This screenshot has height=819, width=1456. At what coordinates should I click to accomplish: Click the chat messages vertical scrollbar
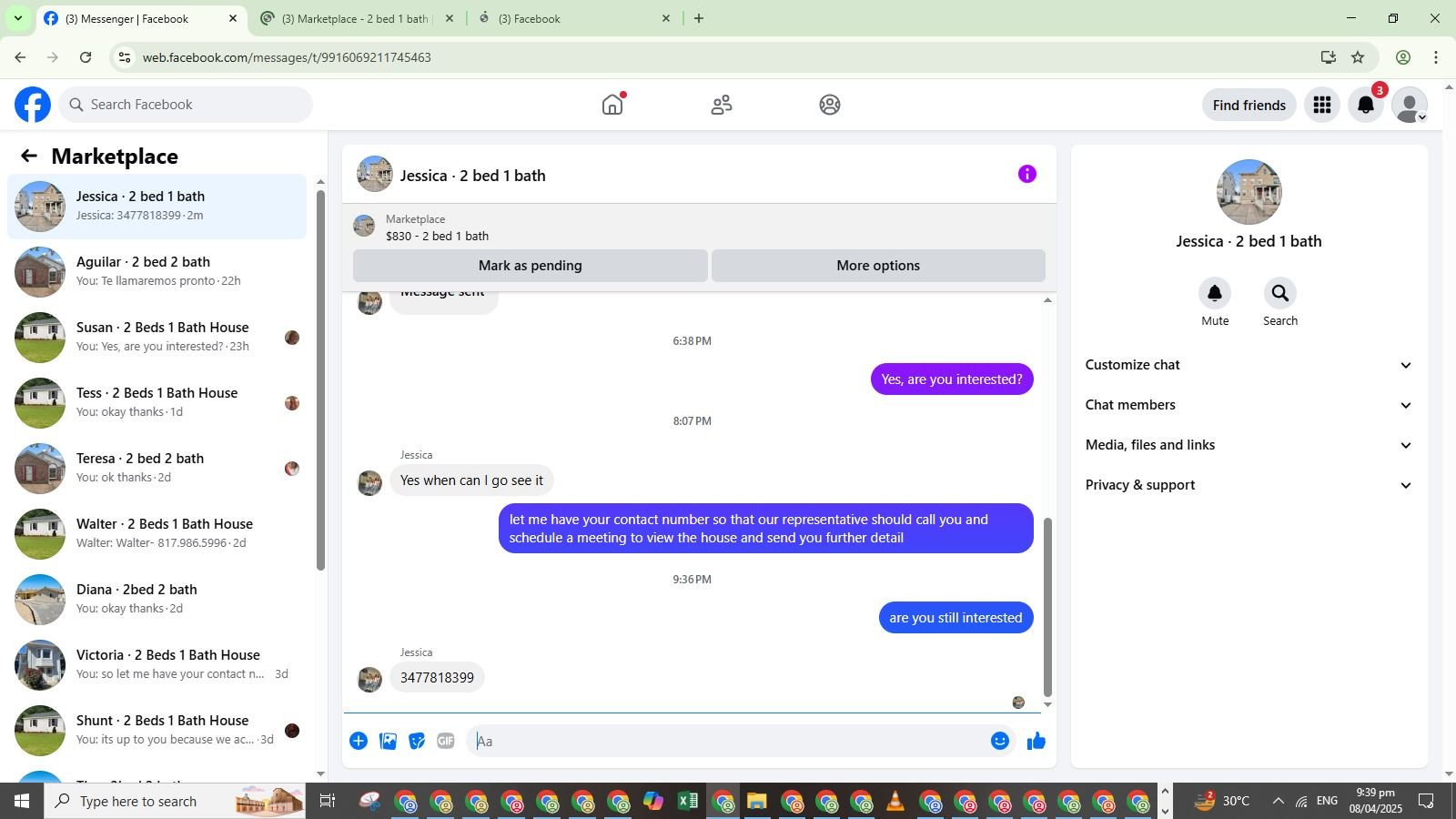pos(1047,607)
